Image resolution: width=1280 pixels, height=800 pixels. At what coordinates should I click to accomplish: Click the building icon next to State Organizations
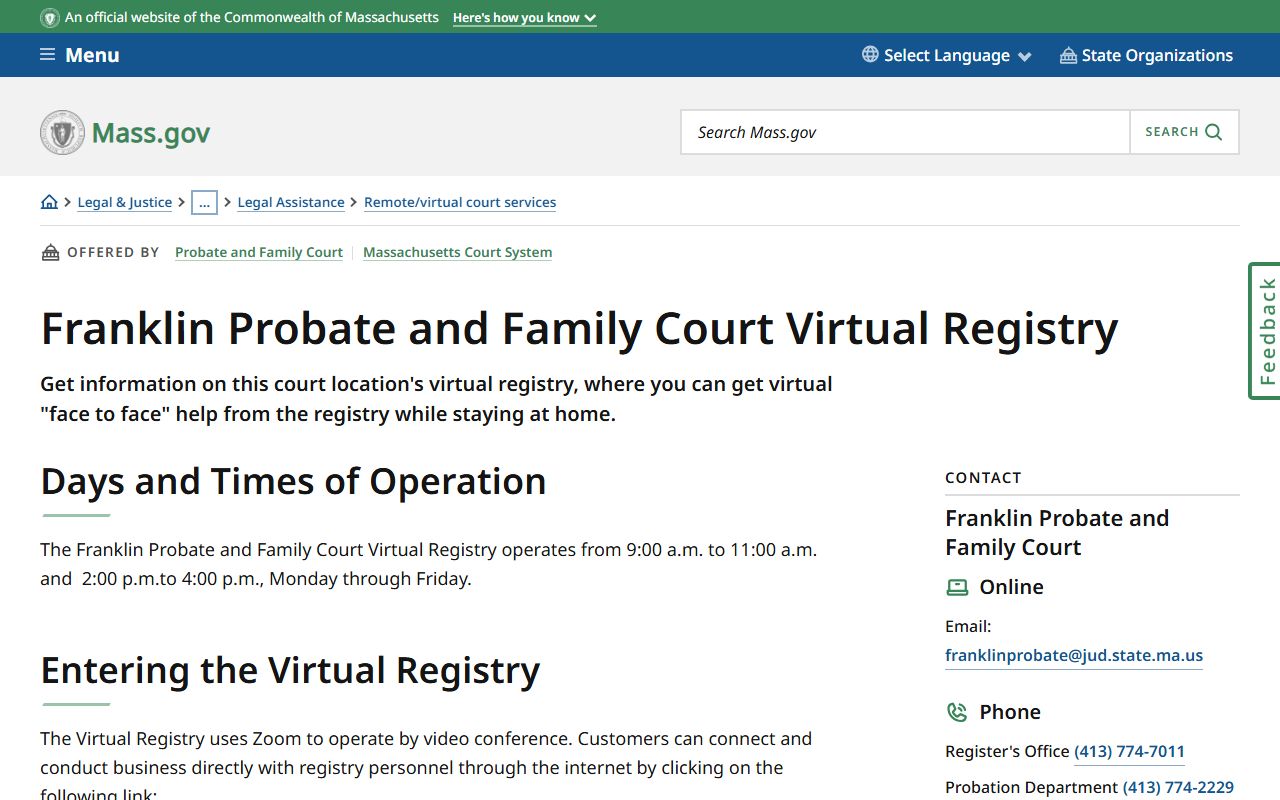[1068, 55]
